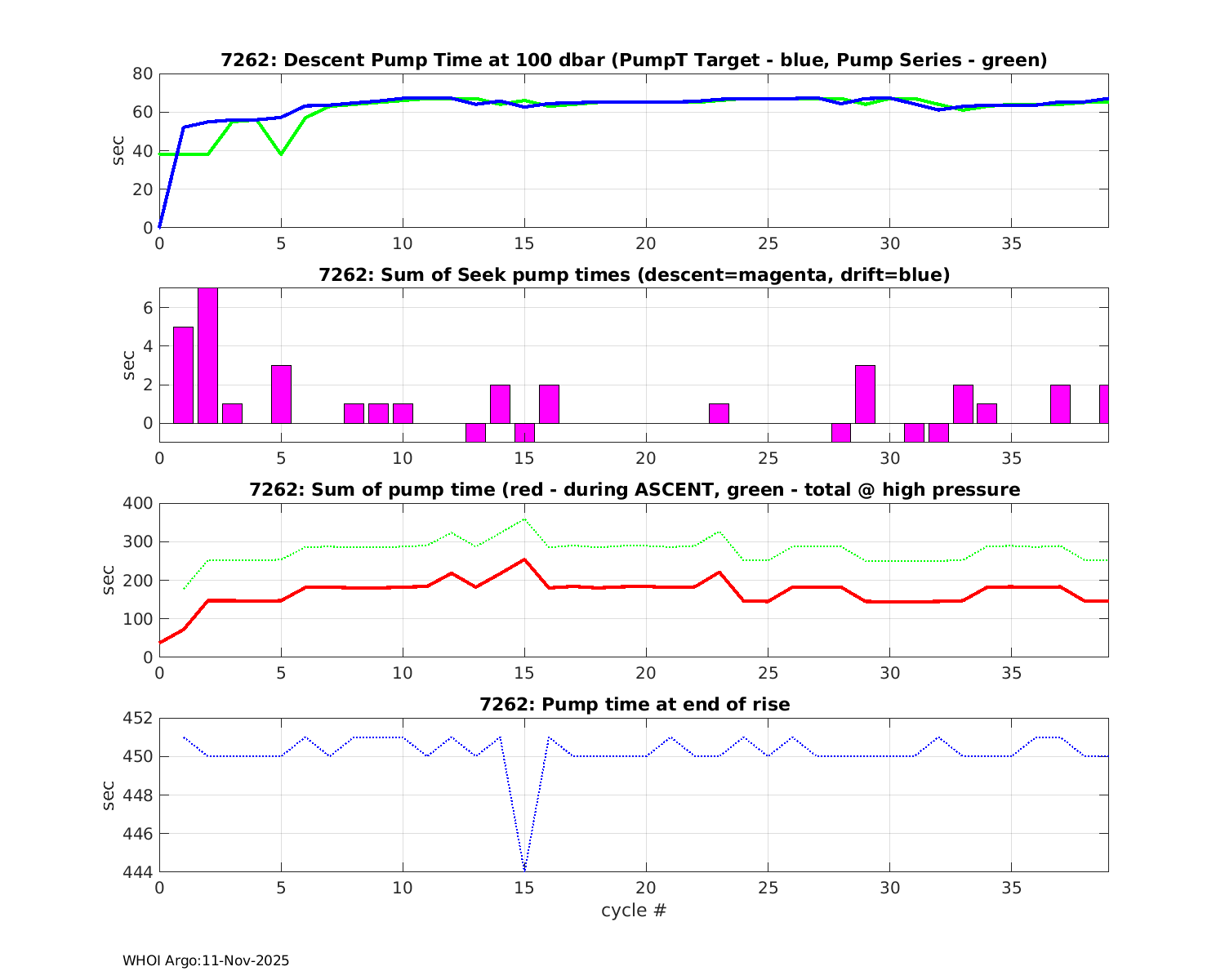
Task: Click the 452 y-axis tick label
Action: tap(138, 719)
